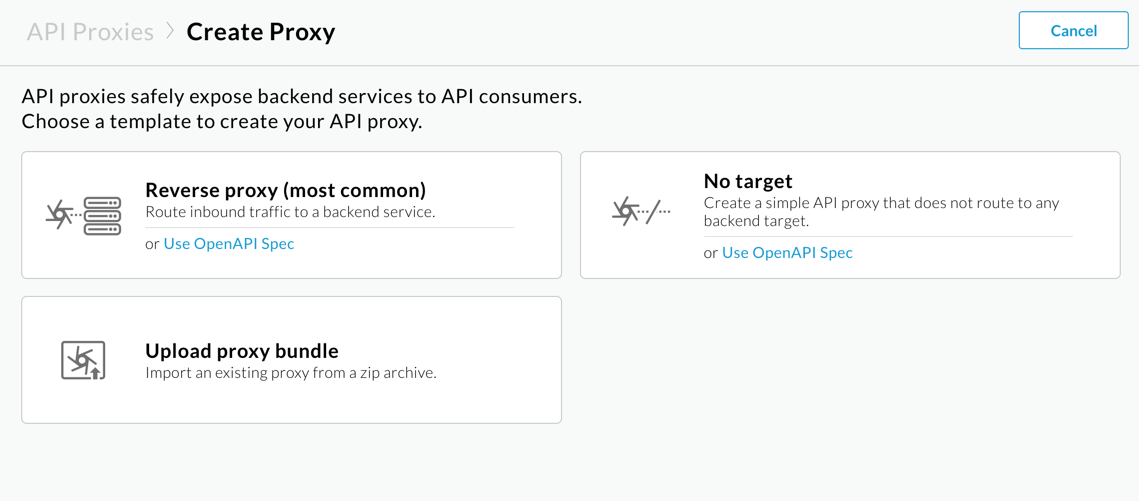1139x501 pixels.
Task: Click the "Create Proxy" page heading
Action: [x=261, y=32]
